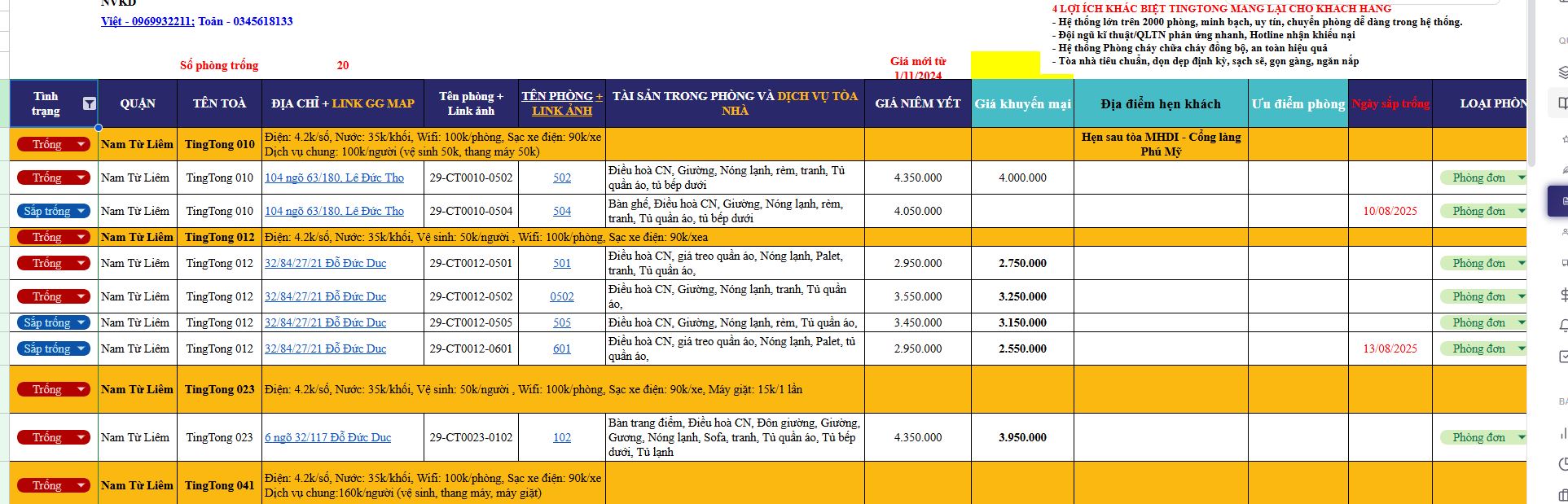Select the 13/08/2025 date cell
Screen dimensions: 1568x504
pyautogui.click(x=1390, y=348)
